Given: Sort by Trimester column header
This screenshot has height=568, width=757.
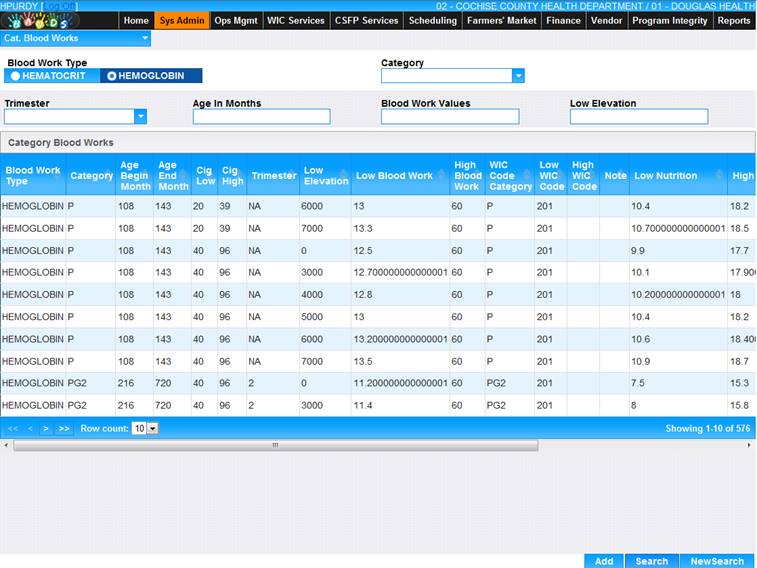Looking at the screenshot, I should (x=273, y=176).
